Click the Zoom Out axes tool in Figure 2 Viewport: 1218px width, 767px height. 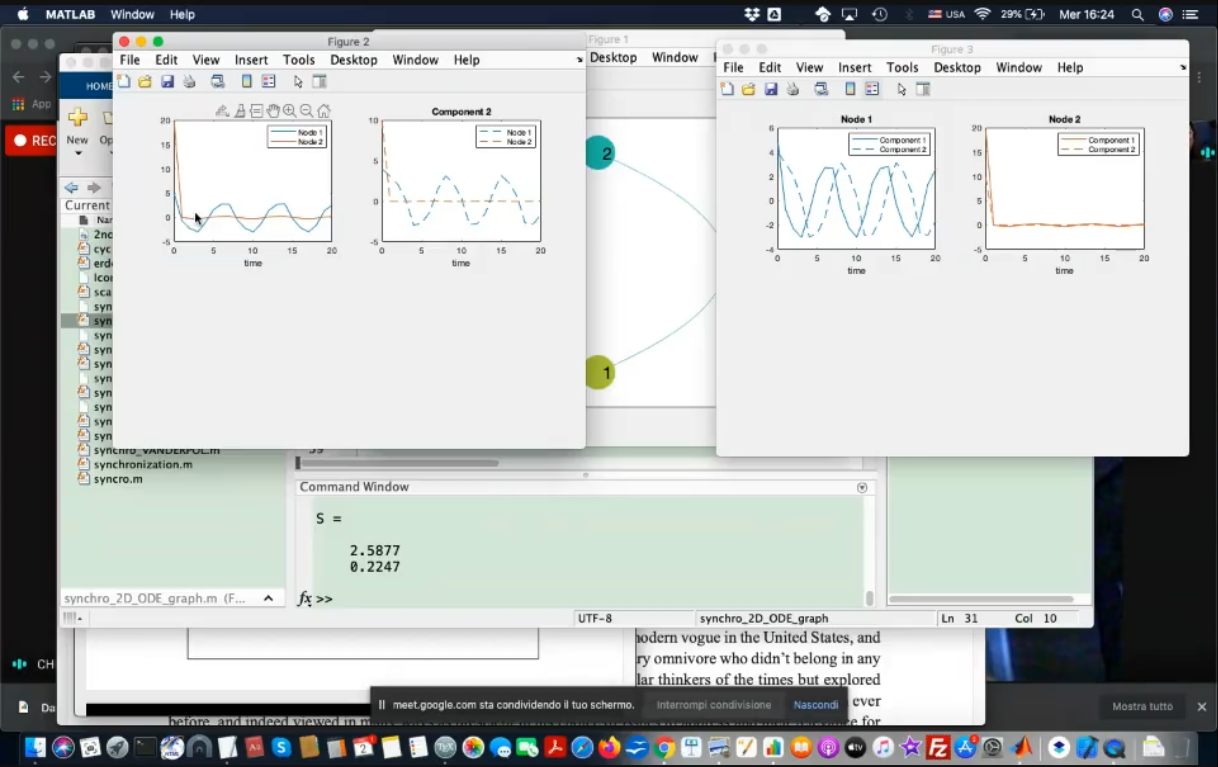(x=306, y=111)
